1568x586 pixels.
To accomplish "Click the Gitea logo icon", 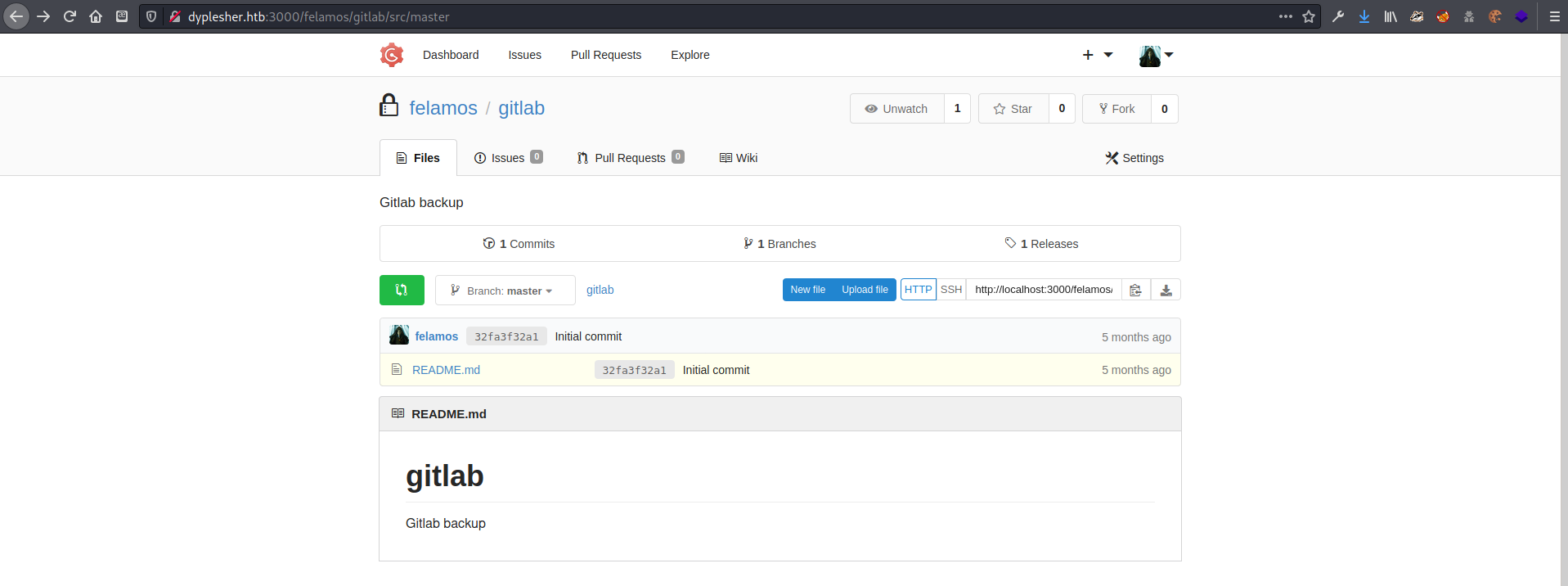I will [x=392, y=55].
